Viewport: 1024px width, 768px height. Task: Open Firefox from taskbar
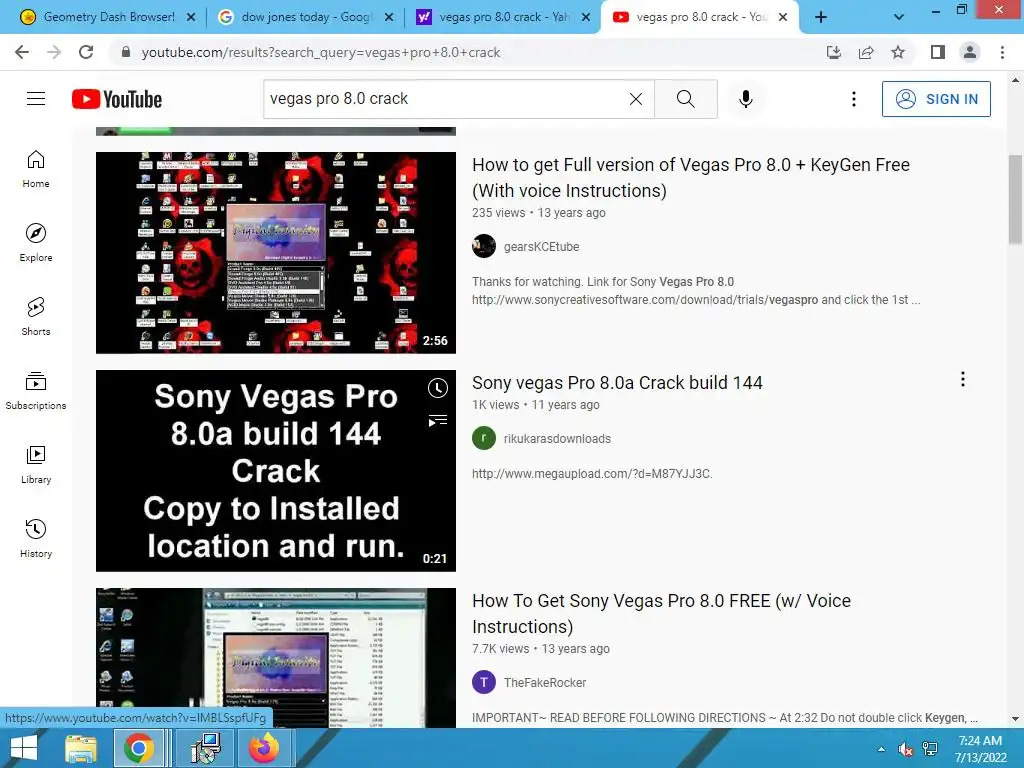pos(263,748)
